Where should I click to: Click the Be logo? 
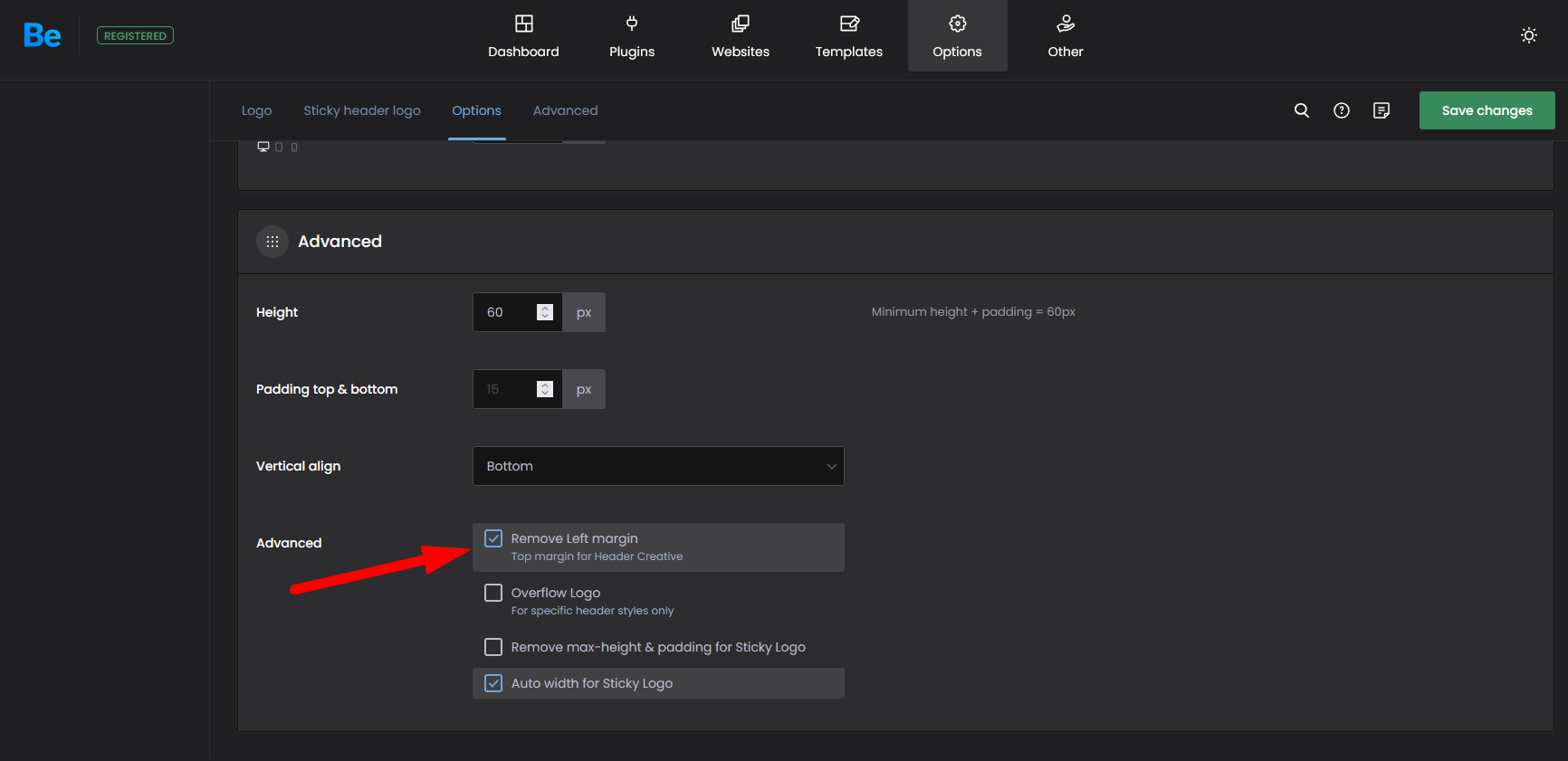(x=42, y=35)
